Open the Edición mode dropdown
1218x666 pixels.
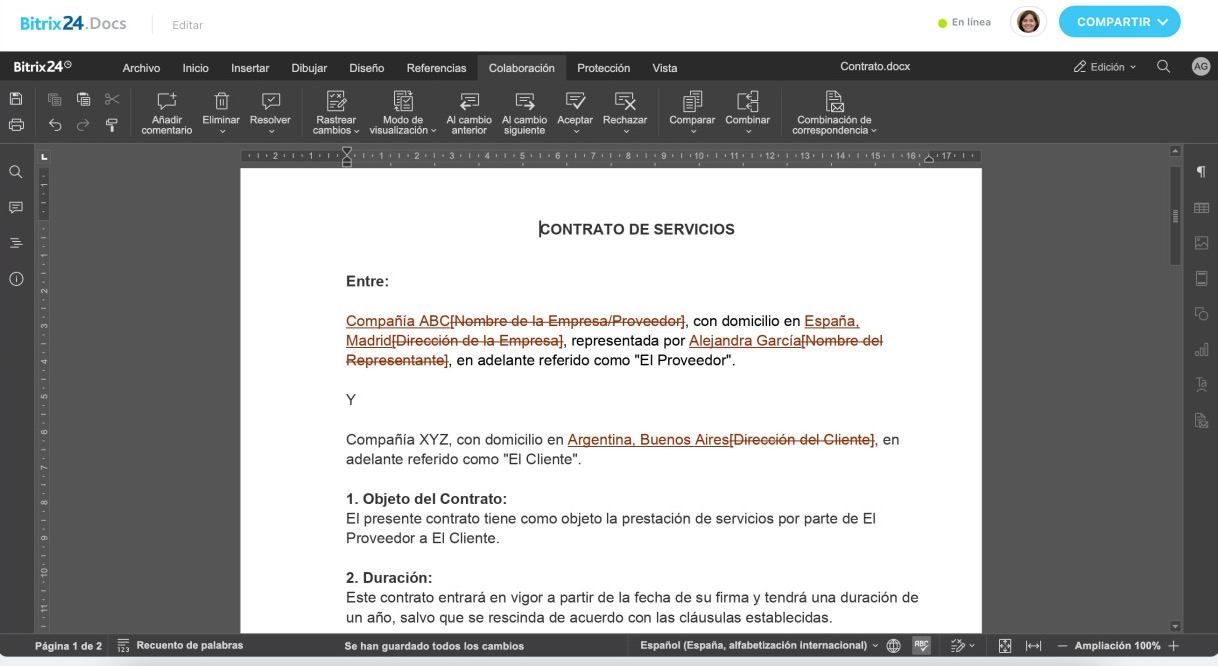[x=1105, y=67]
